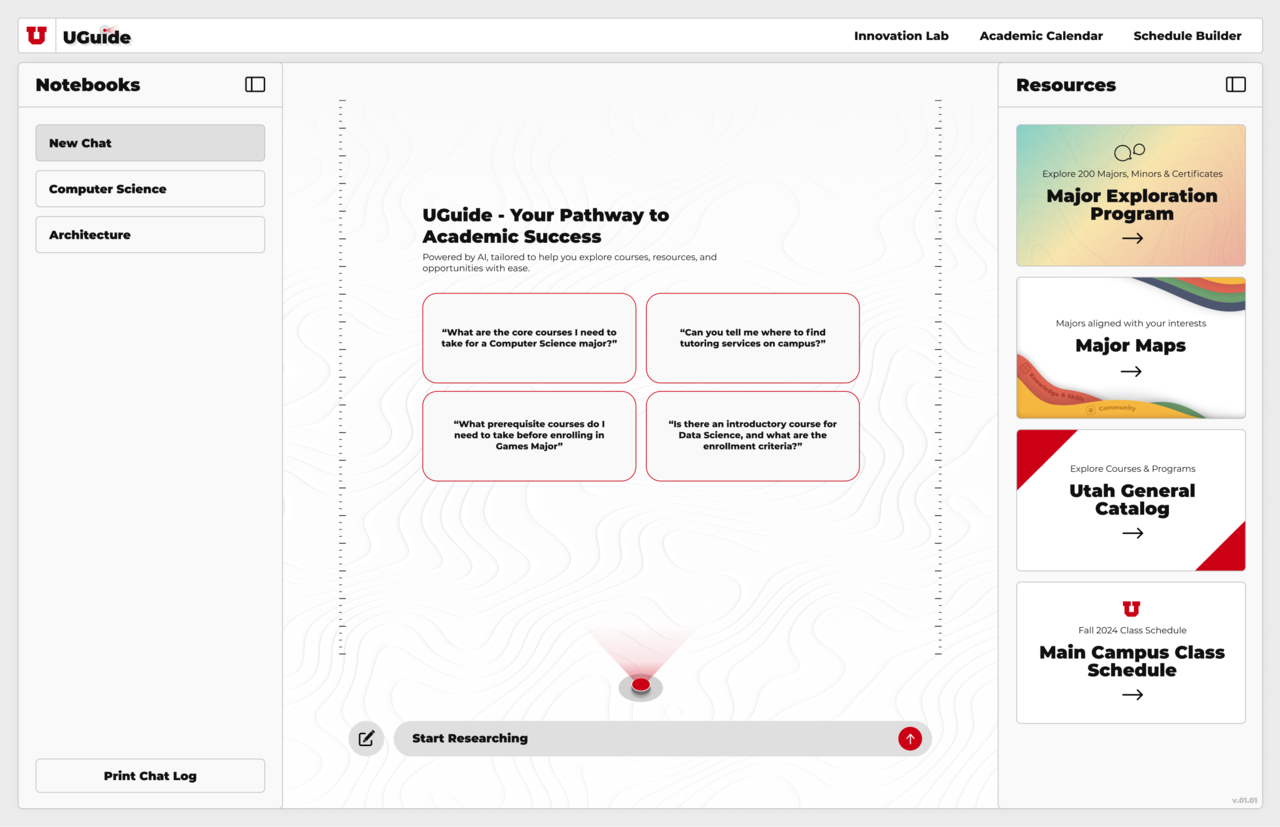Click arrow on Major Exploration Program card

click(1132, 238)
